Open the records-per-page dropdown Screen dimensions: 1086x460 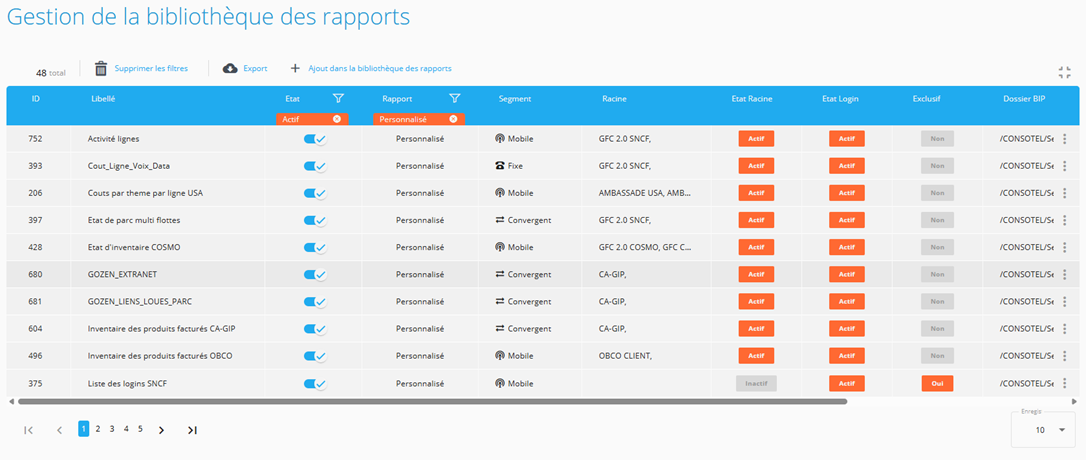pyautogui.click(x=1046, y=429)
